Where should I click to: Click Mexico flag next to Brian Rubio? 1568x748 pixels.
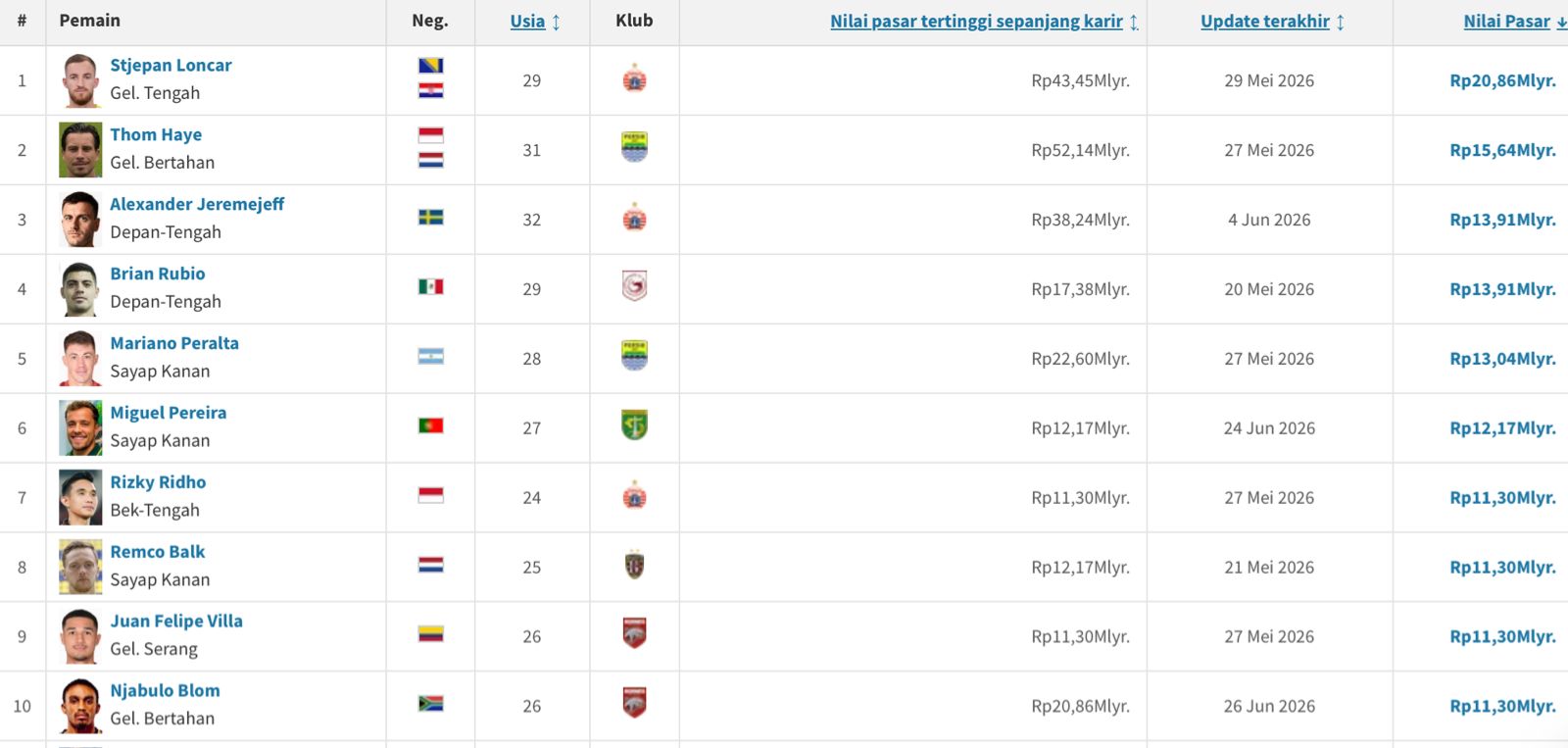pos(431,286)
